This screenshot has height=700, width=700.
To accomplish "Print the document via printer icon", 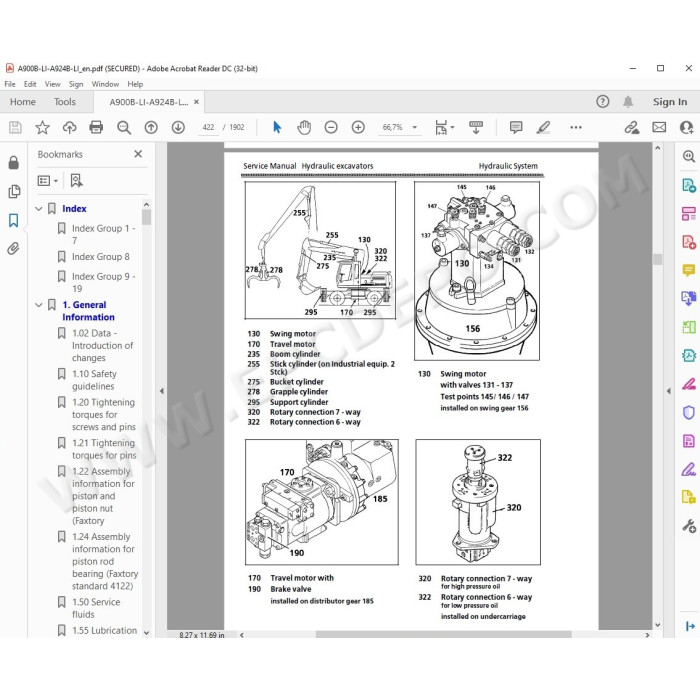I will pos(96,128).
